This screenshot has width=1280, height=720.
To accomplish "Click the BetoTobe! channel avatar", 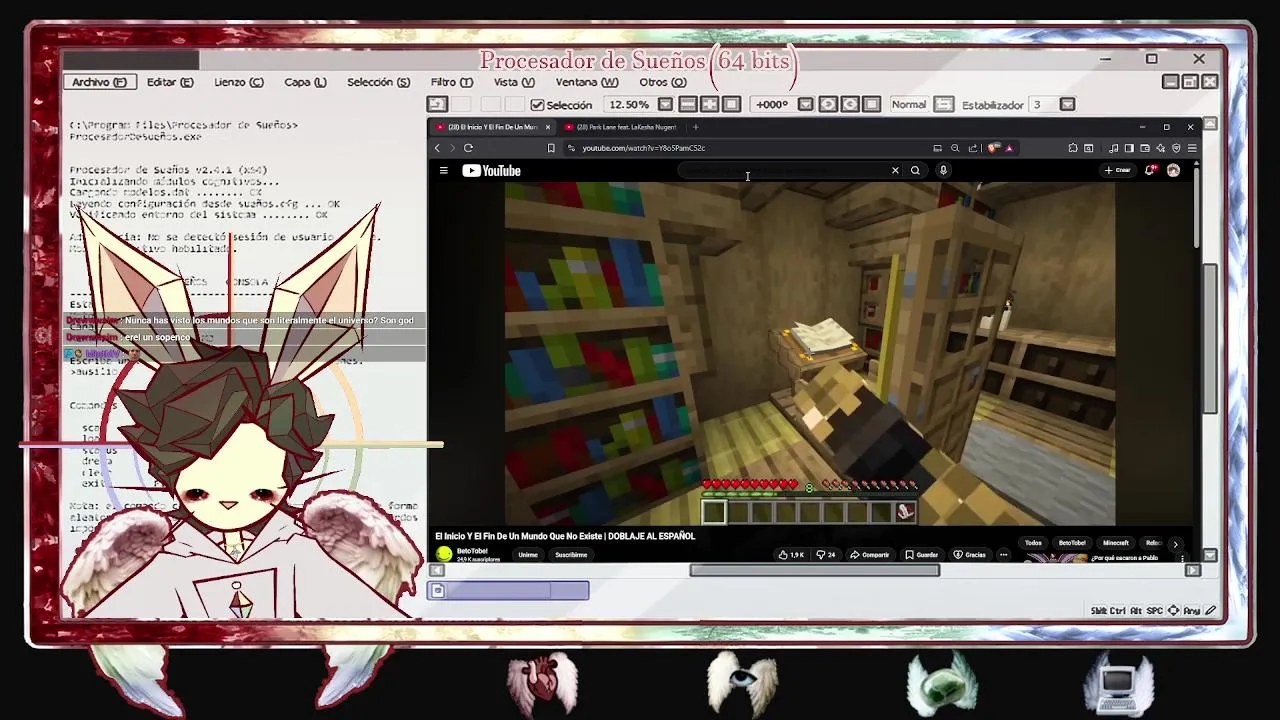I will 444,554.
